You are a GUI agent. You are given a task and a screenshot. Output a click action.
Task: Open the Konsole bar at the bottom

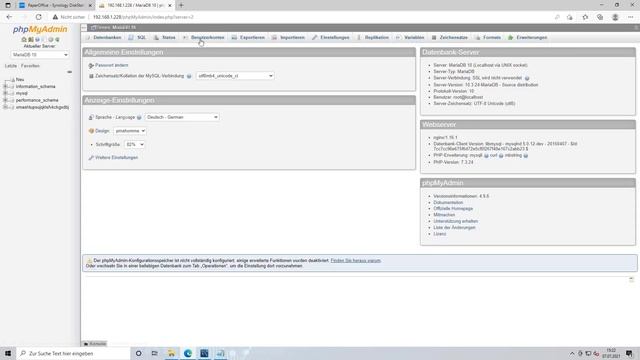(95, 344)
